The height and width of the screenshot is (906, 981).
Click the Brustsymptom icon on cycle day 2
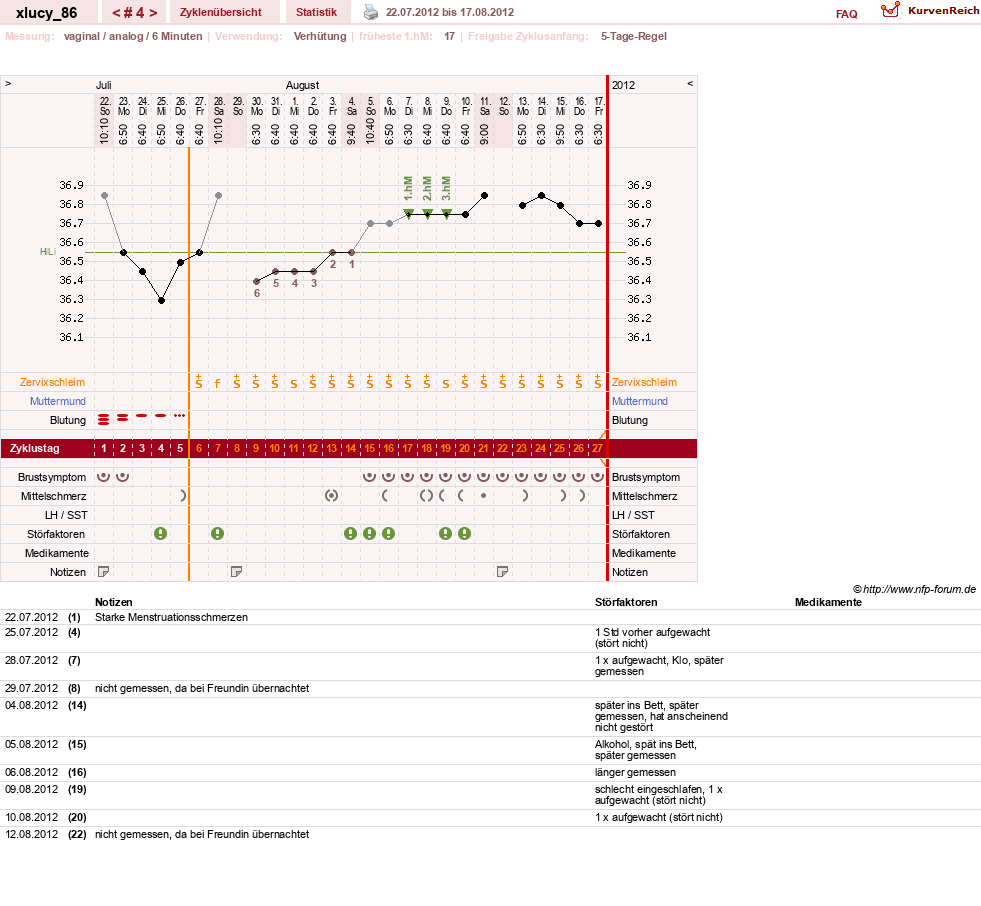[123, 477]
